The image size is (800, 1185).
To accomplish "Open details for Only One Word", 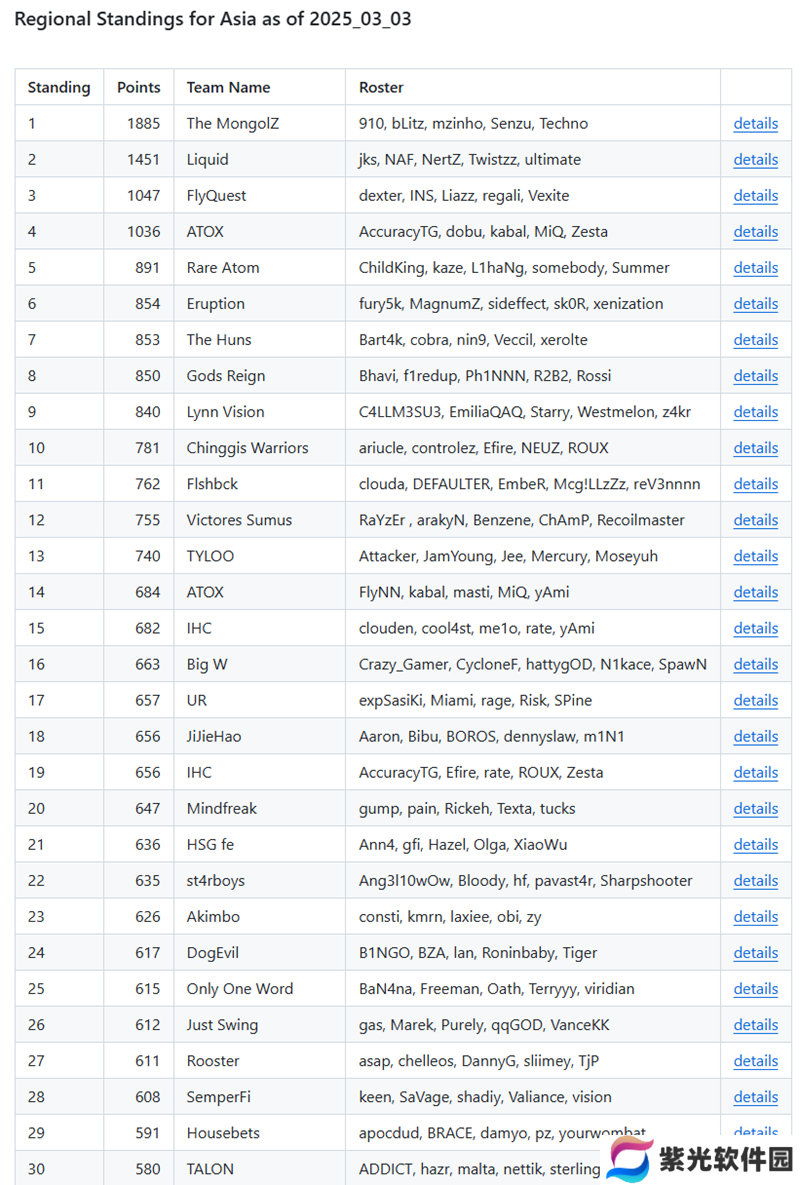I will [755, 989].
